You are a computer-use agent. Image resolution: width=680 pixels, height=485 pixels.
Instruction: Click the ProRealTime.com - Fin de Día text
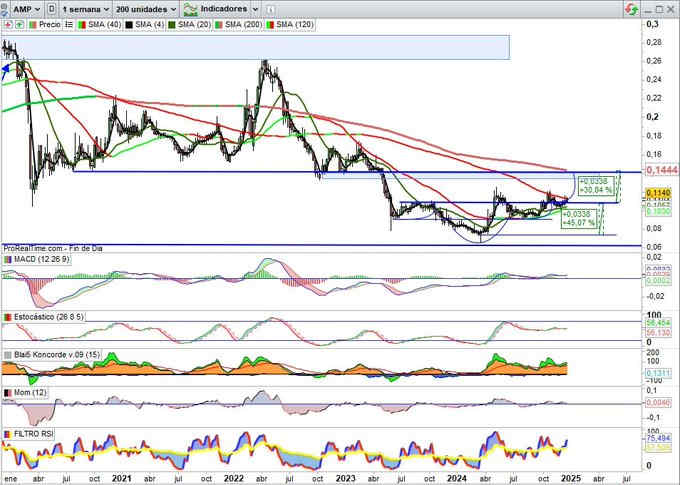click(x=53, y=249)
